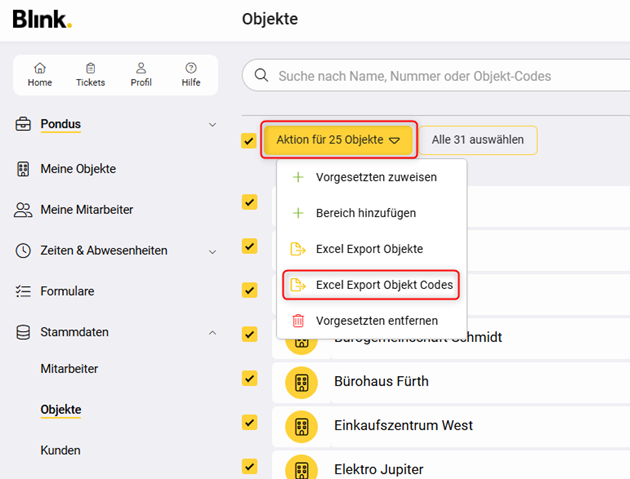Open the Aktion für 25 Objekte dropdown
The image size is (630, 479).
[x=336, y=140]
